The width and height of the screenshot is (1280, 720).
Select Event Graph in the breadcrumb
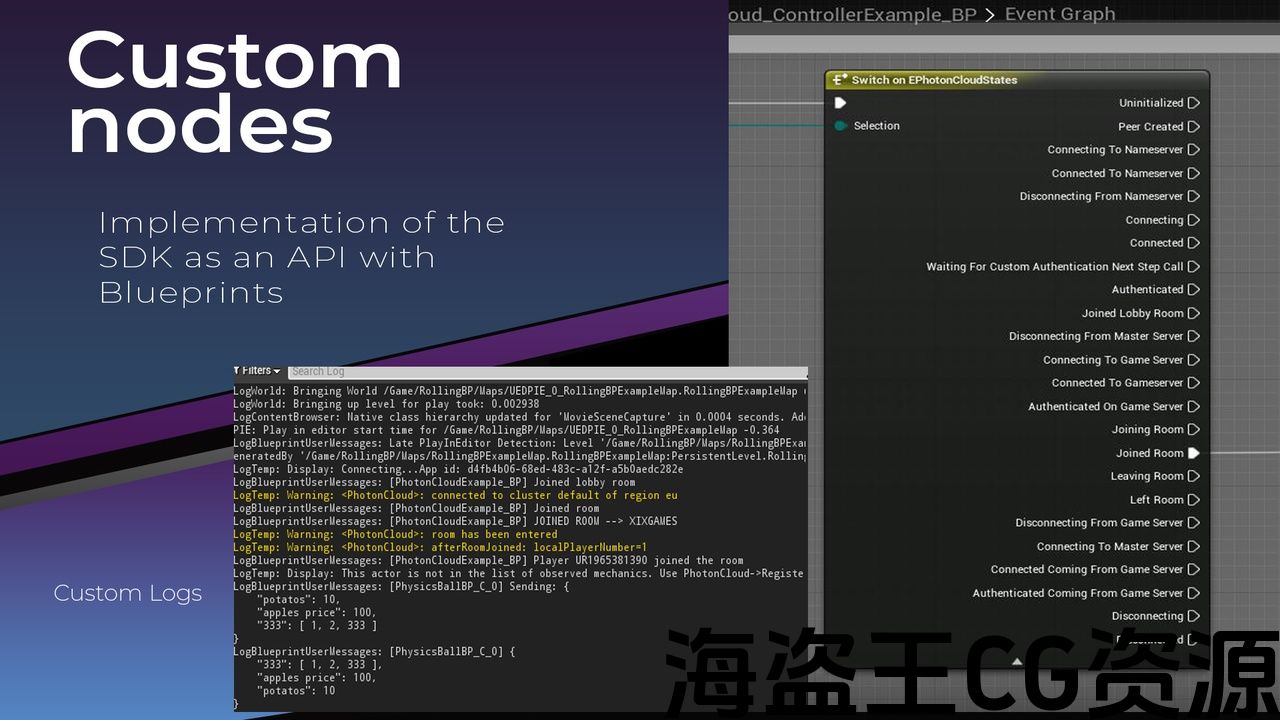(1059, 14)
